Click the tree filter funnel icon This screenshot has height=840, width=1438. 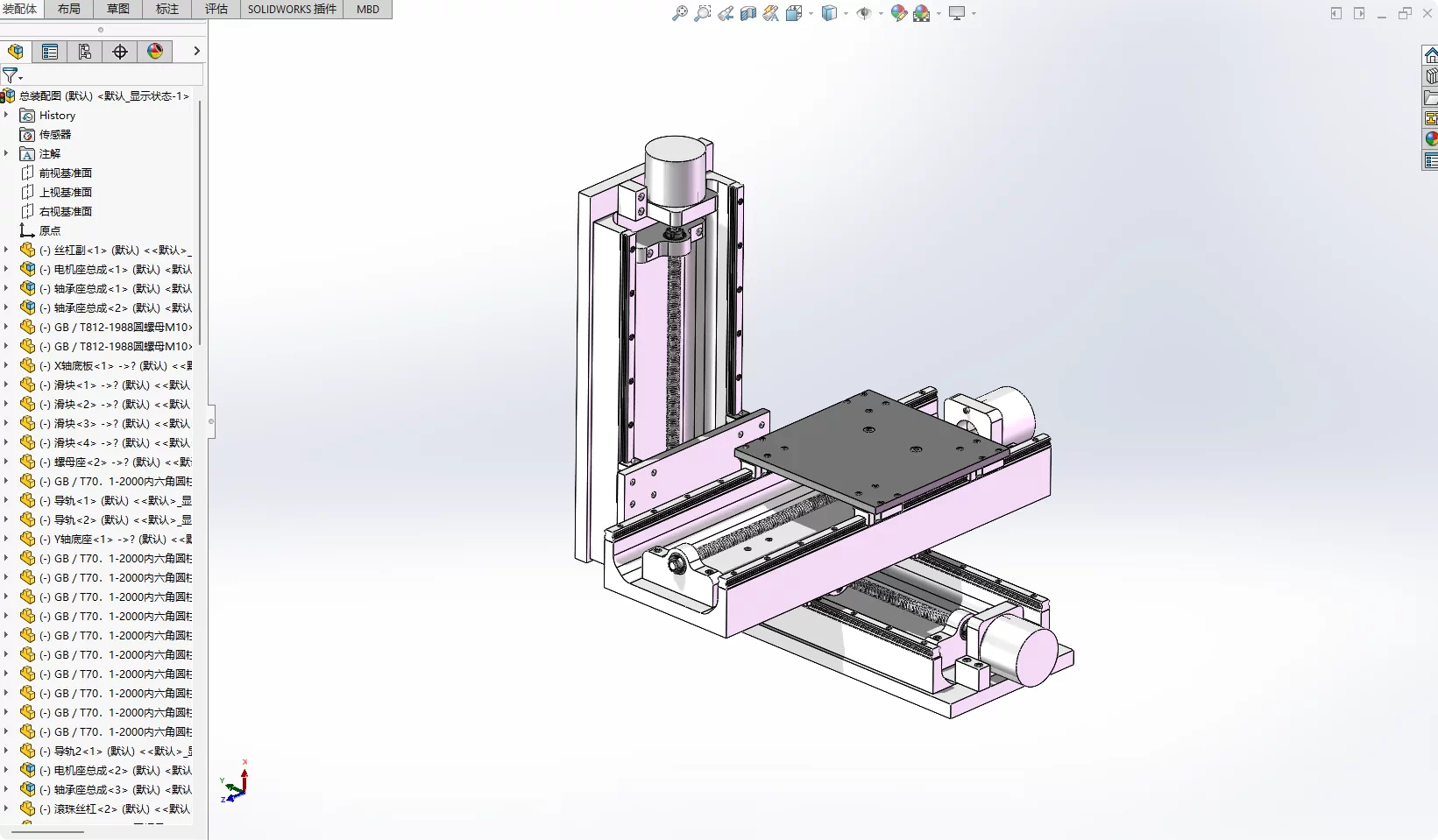coord(11,75)
